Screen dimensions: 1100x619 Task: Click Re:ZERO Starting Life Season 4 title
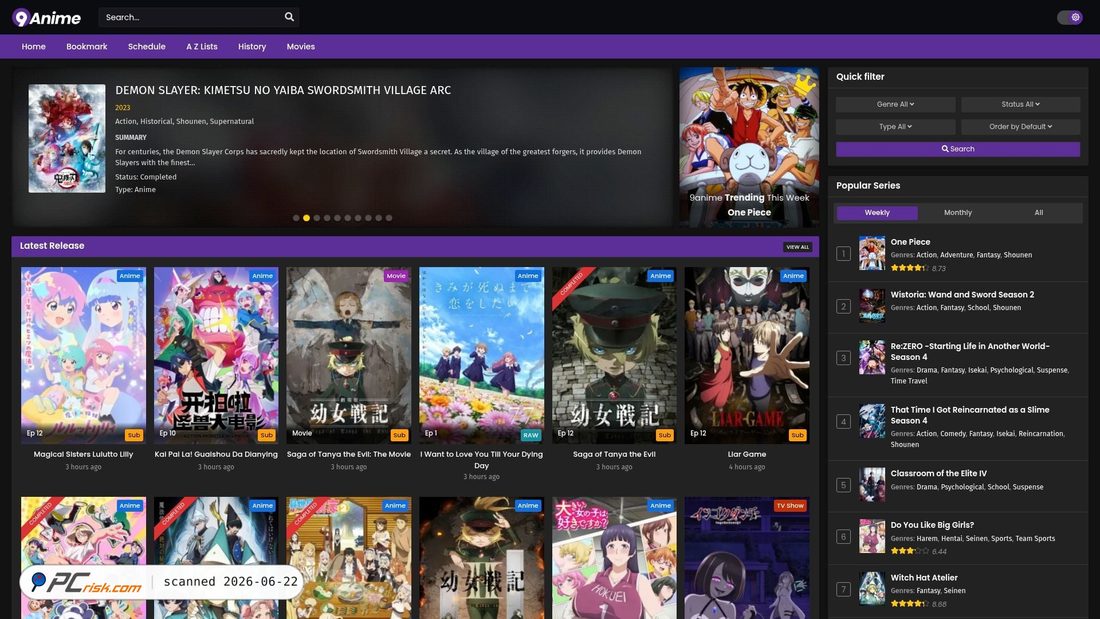(970, 352)
